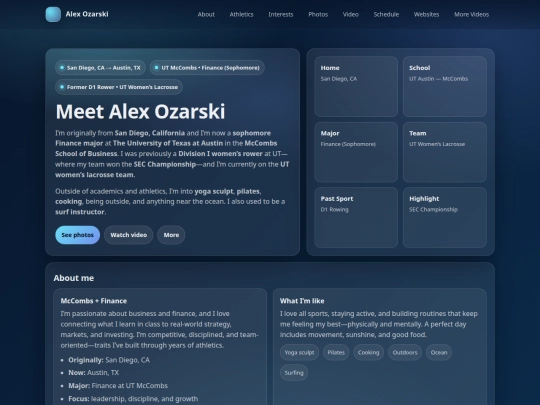This screenshot has width=540, height=405.
Task: Select the Yoga sculpt tag
Action: click(x=299, y=352)
